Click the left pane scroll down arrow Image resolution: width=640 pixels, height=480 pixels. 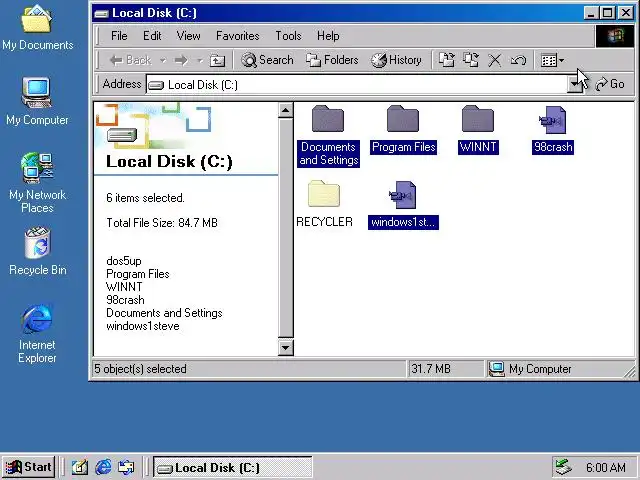pos(285,348)
